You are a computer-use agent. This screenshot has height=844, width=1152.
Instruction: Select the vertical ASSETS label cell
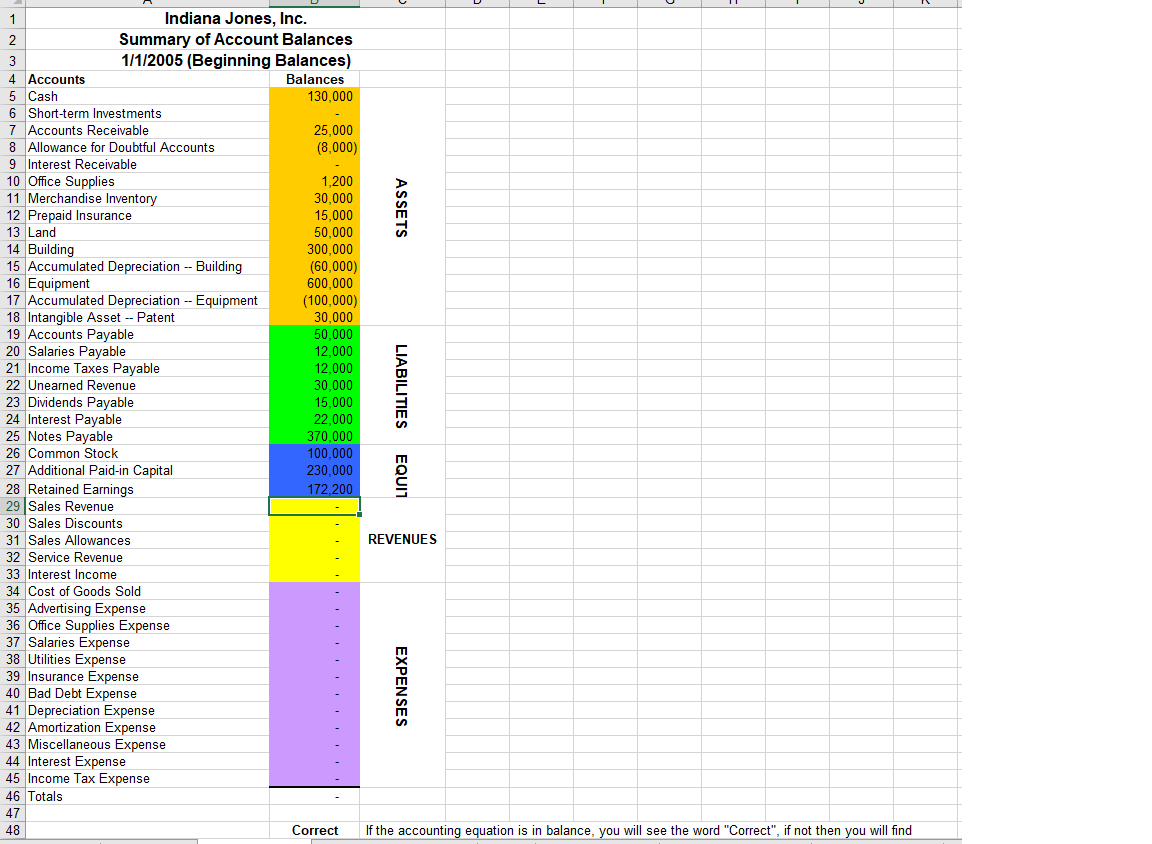(402, 207)
